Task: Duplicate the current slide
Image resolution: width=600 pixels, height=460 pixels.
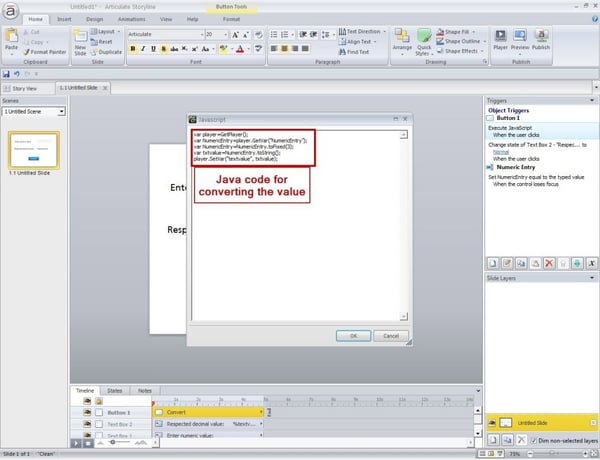Action: tap(106, 52)
